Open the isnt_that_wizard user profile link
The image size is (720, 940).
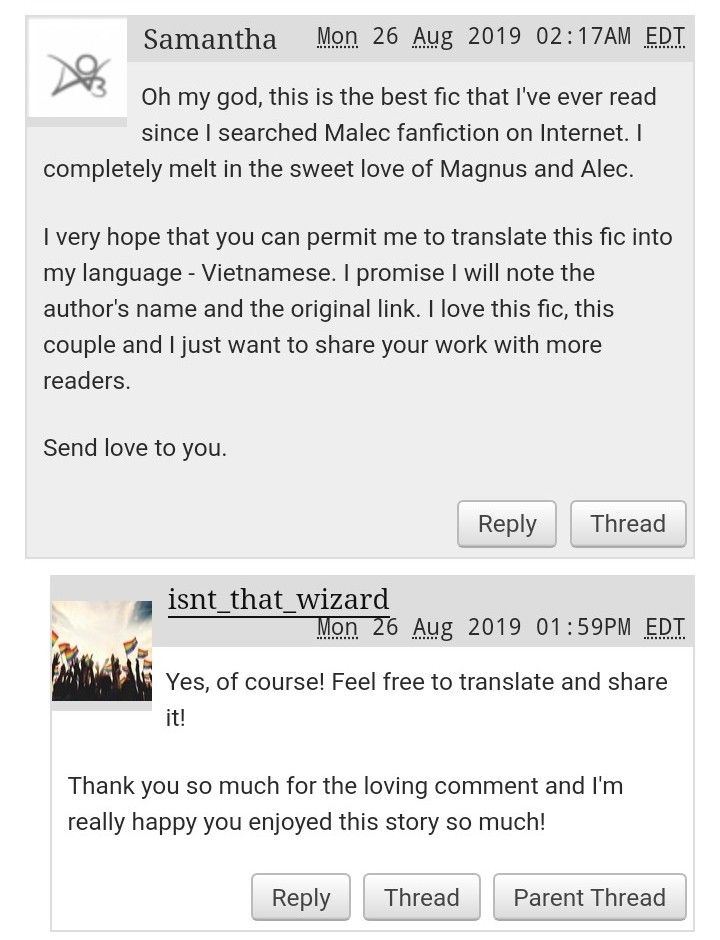click(278, 599)
